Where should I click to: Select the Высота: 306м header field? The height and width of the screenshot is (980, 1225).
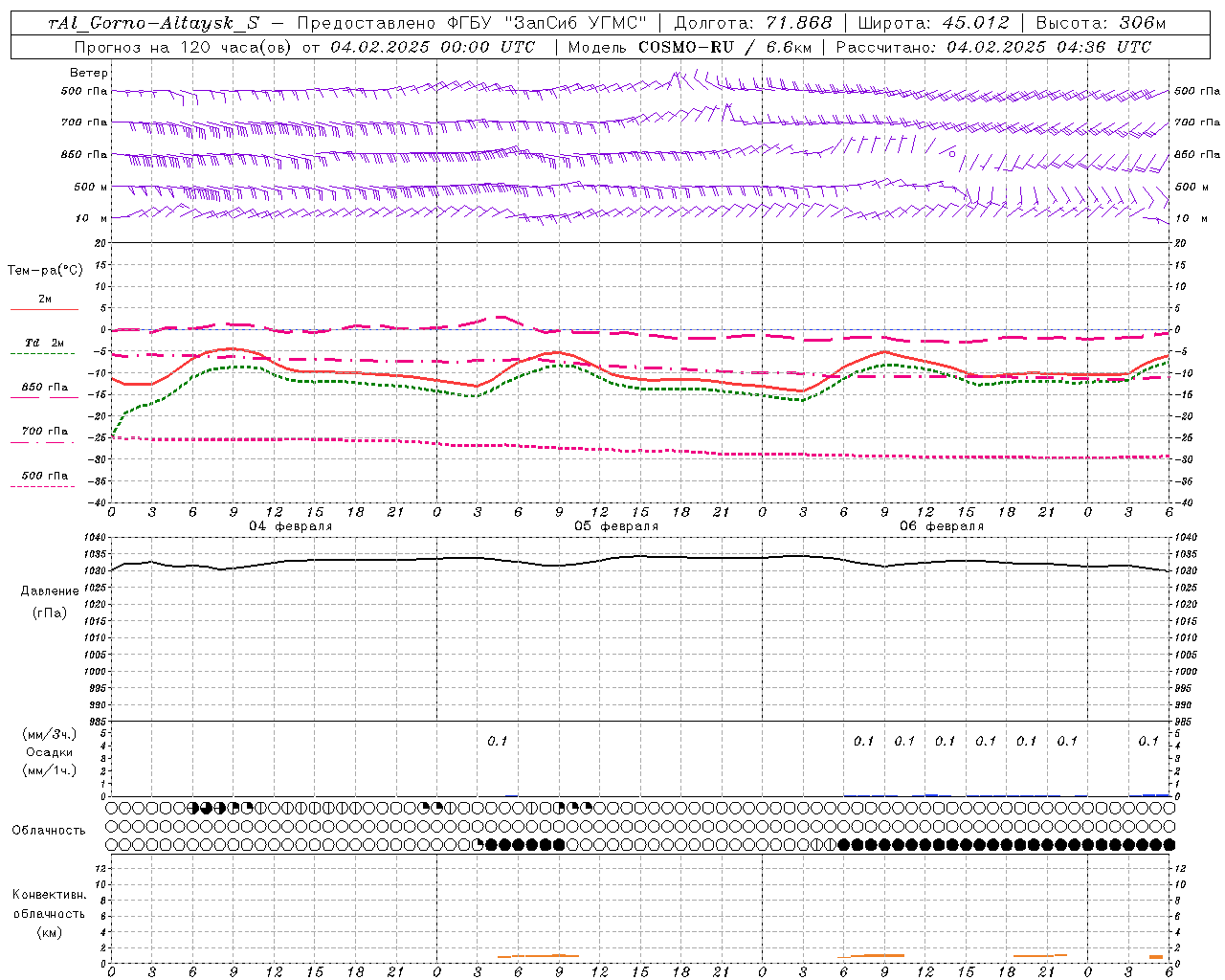click(1102, 23)
